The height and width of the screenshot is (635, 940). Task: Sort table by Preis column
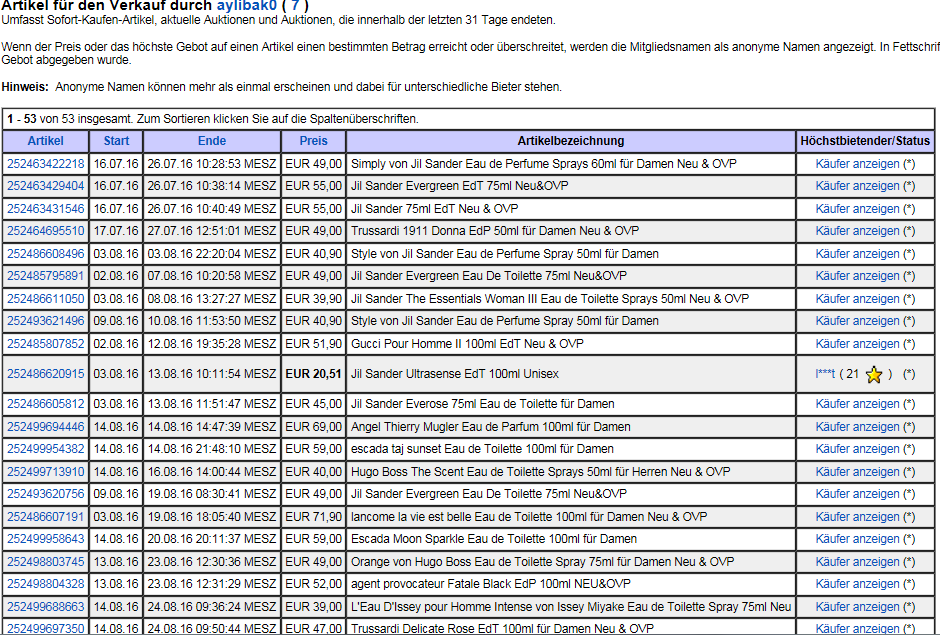point(314,141)
